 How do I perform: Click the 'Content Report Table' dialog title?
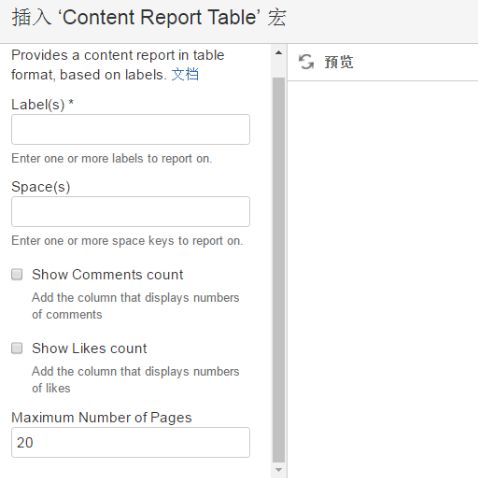(149, 17)
